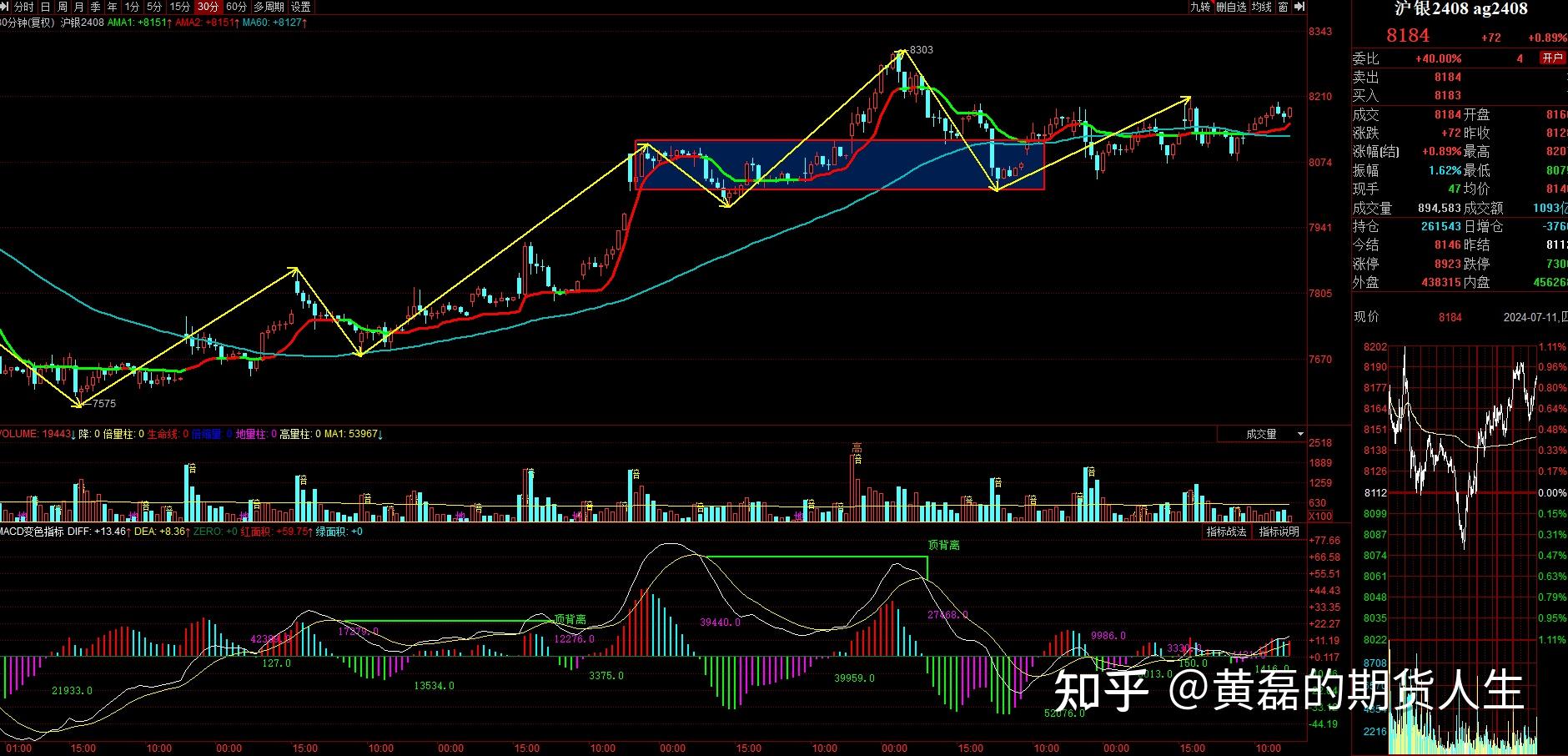Open the 均线 moving average options
The width and height of the screenshot is (1568, 756).
tap(1262, 7)
